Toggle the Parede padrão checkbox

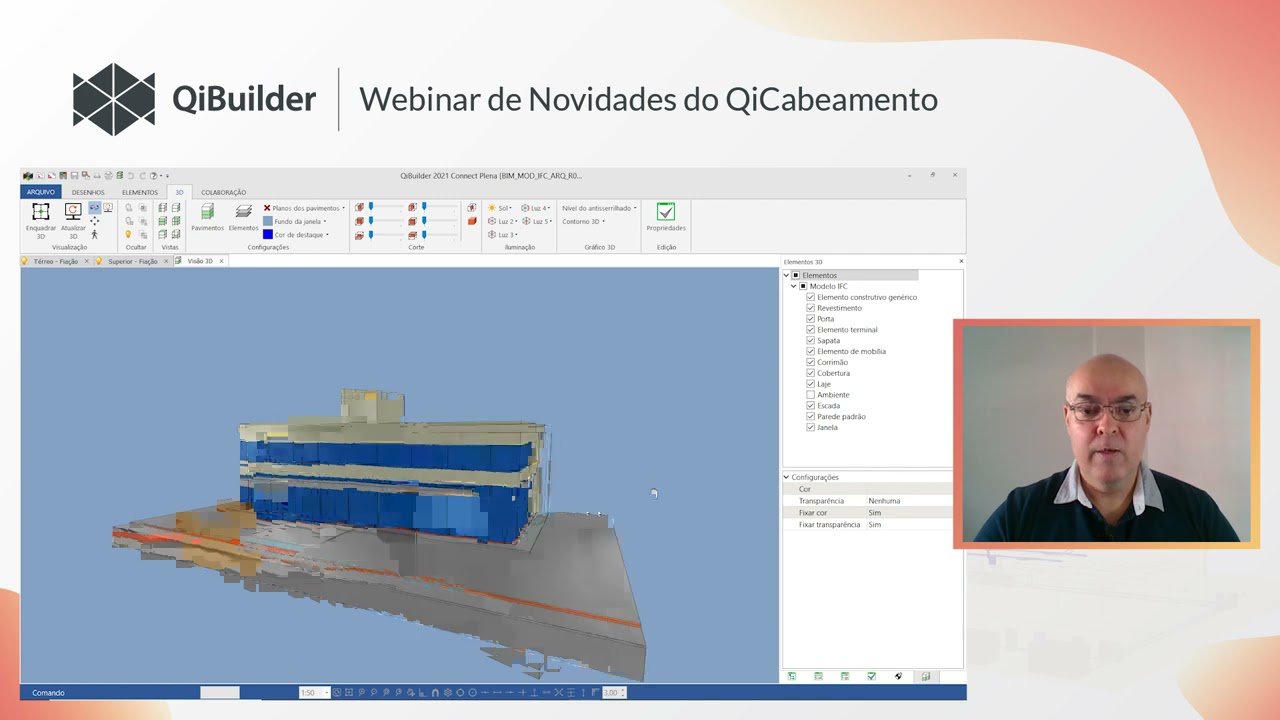pyautogui.click(x=811, y=417)
